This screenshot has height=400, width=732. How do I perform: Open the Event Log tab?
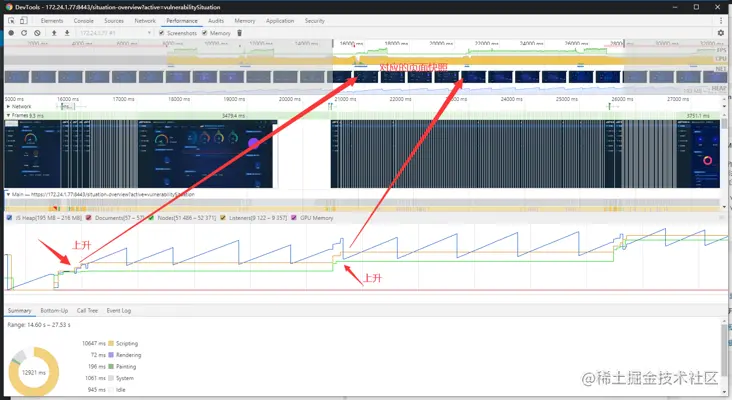119,310
